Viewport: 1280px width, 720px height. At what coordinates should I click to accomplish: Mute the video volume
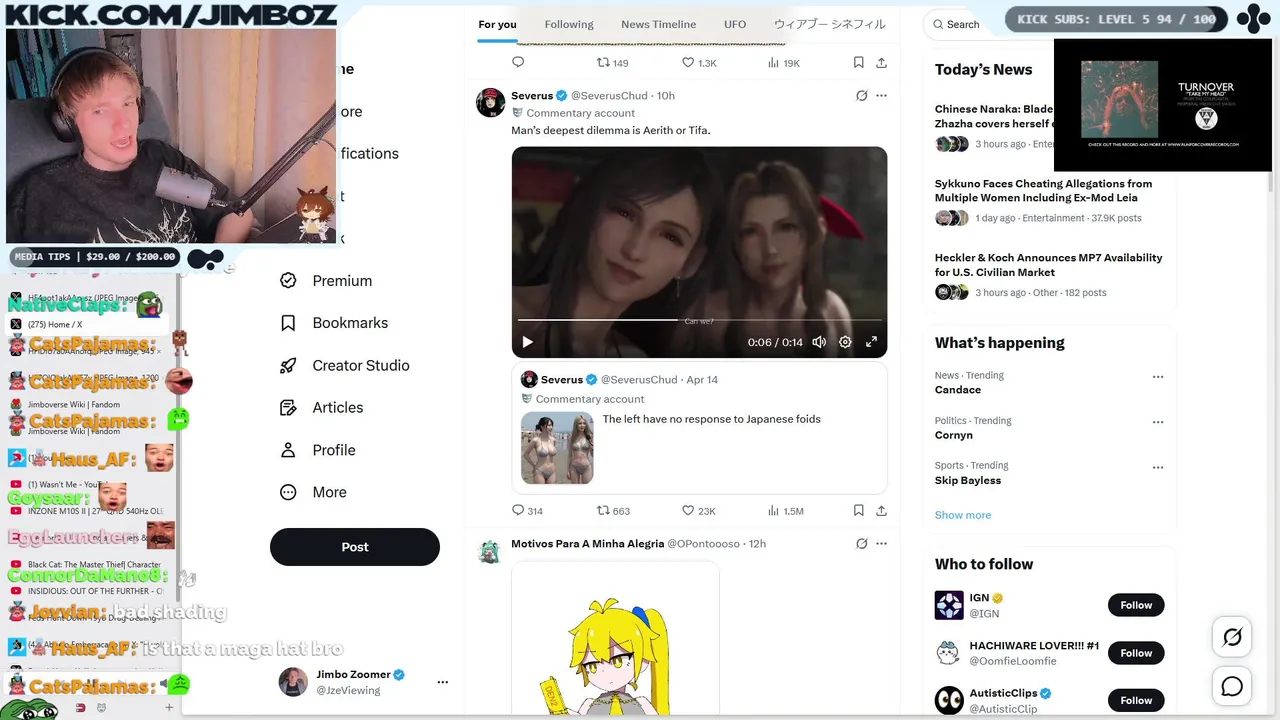tap(819, 342)
